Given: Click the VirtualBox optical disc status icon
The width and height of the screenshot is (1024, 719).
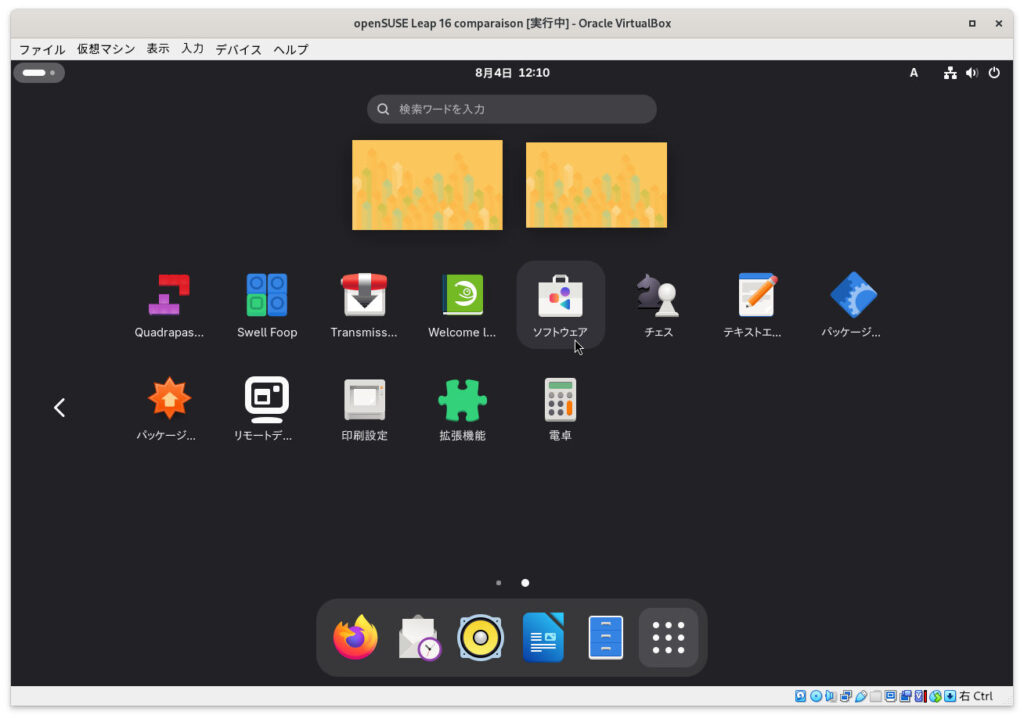Looking at the screenshot, I should 816,696.
